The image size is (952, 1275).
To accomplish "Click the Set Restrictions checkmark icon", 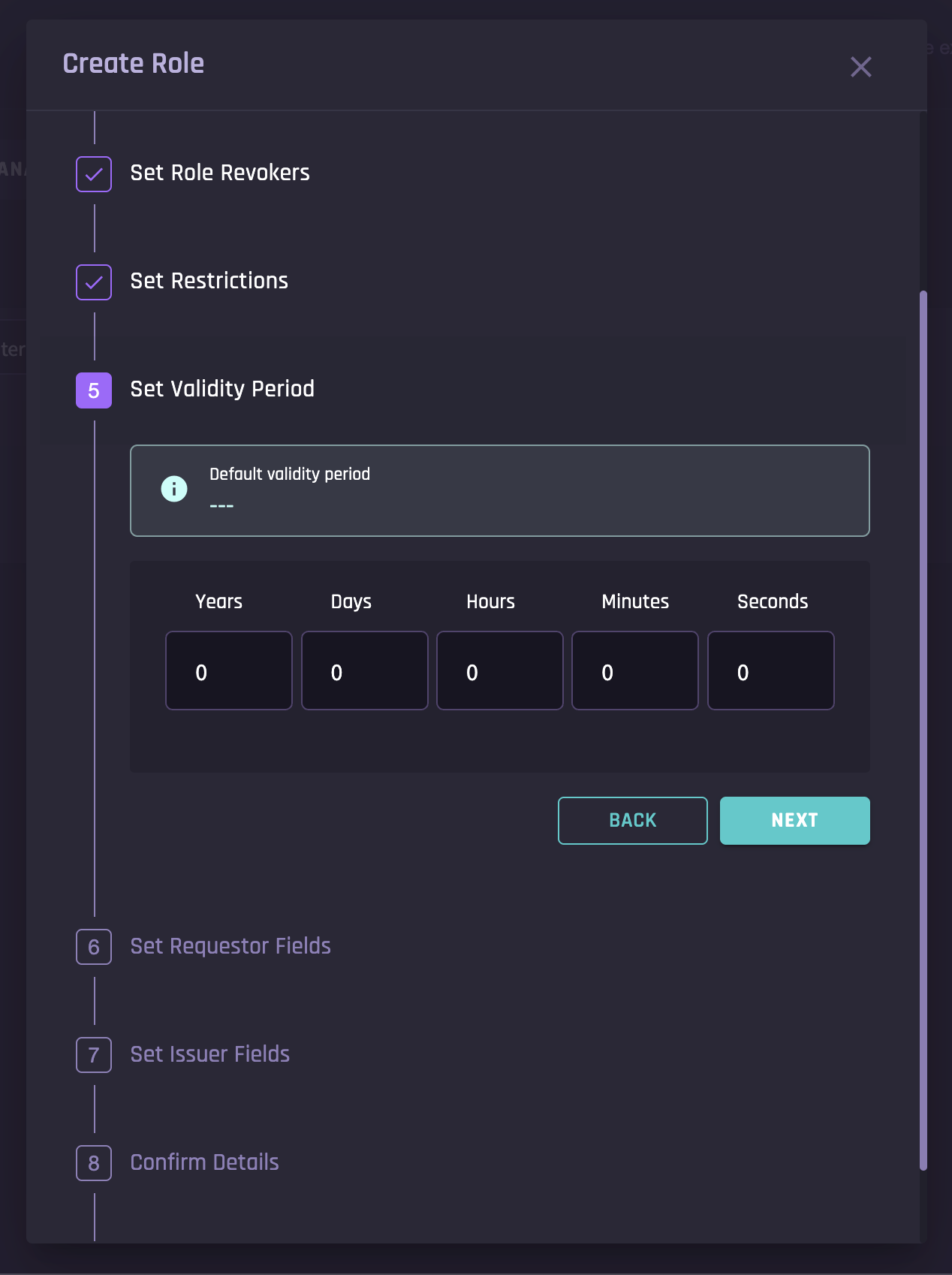I will point(94,282).
